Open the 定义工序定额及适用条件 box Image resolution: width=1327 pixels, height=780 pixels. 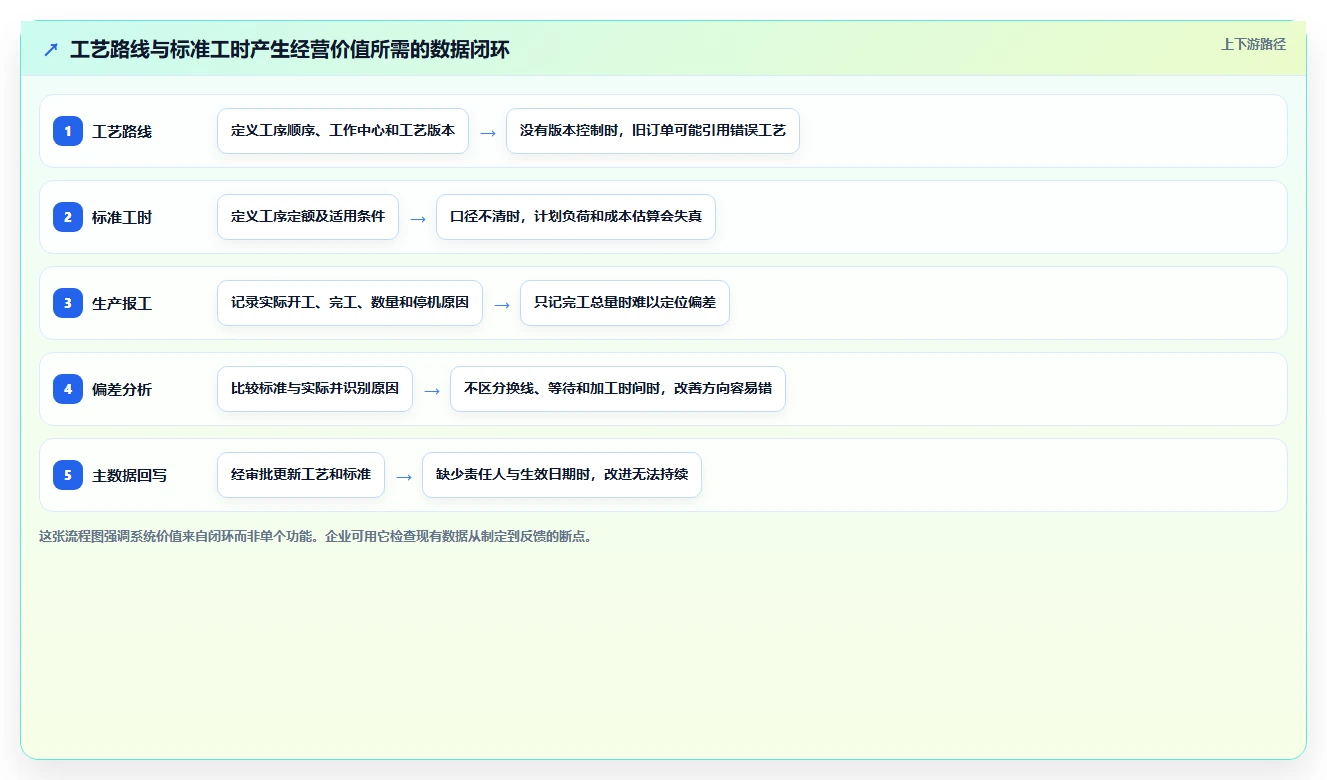(308, 217)
